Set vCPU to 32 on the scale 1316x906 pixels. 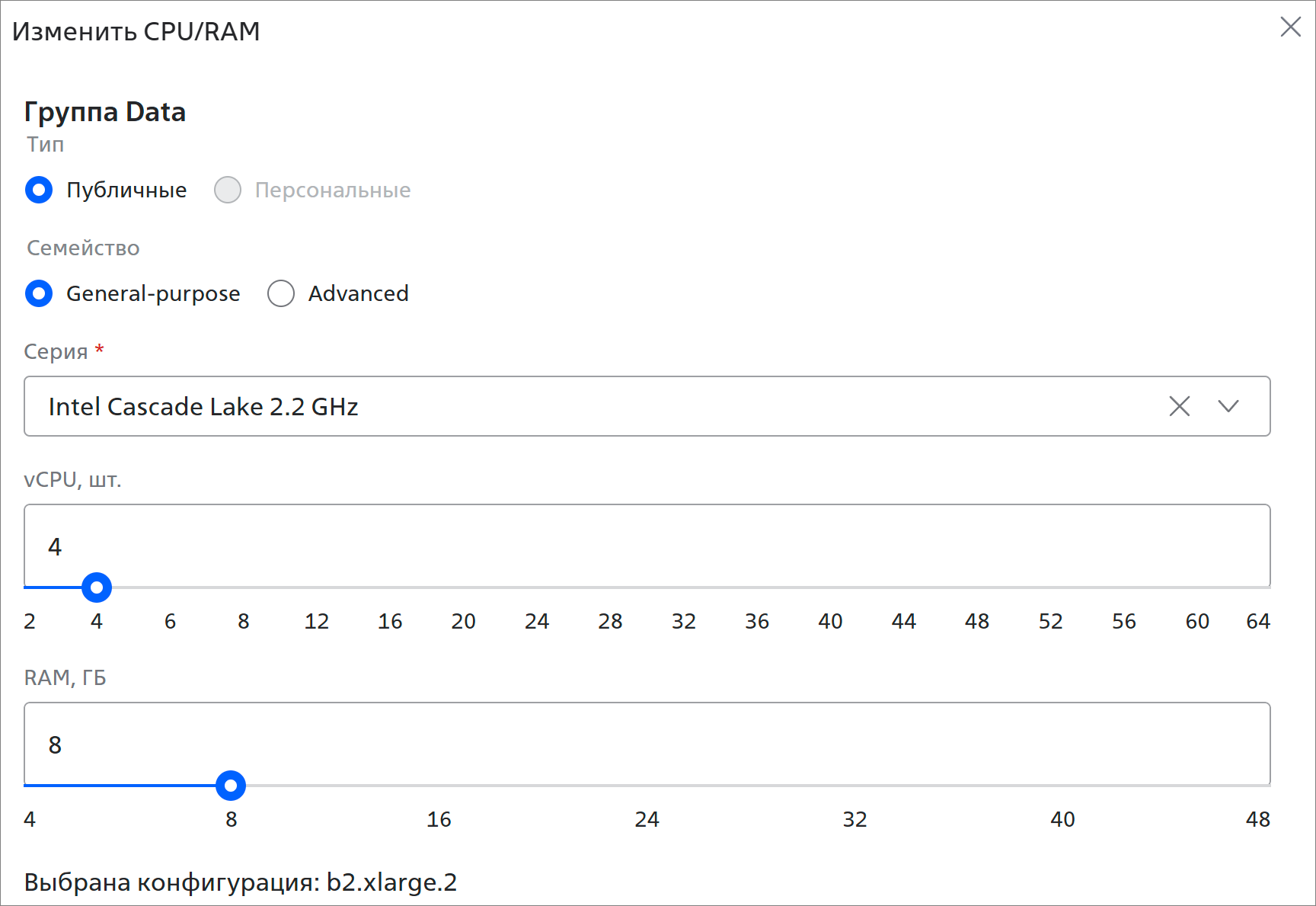[x=683, y=621]
